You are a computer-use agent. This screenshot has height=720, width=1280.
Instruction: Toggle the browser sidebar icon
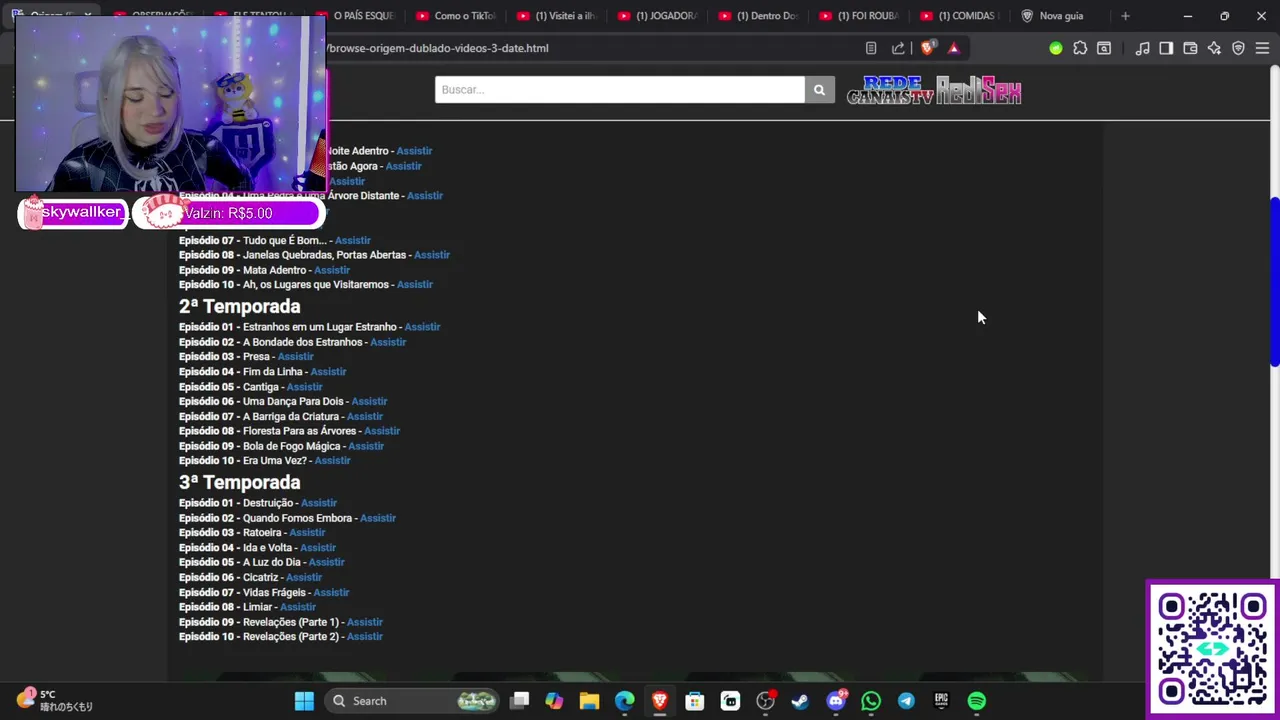(x=1166, y=48)
